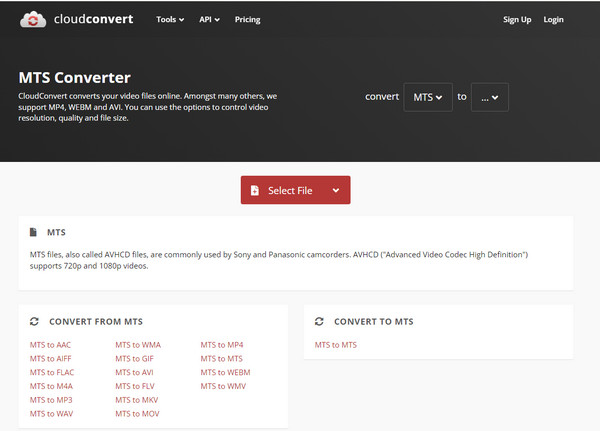The width and height of the screenshot is (600, 431).
Task: Click the refresh icon beside Convert To MTS
Action: (319, 322)
